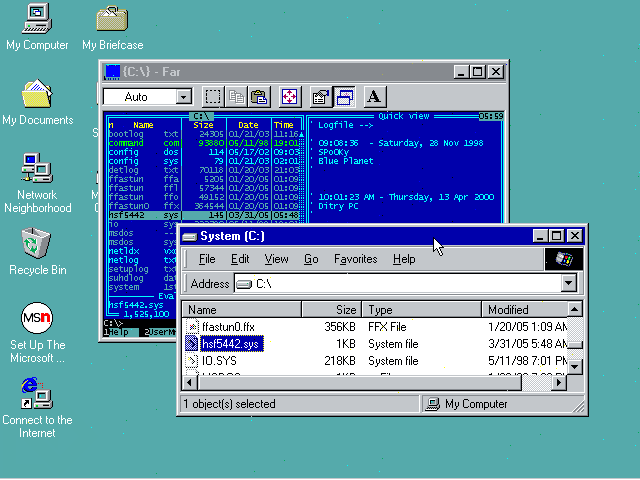Open System (C:) window drive icon menu

189,236
